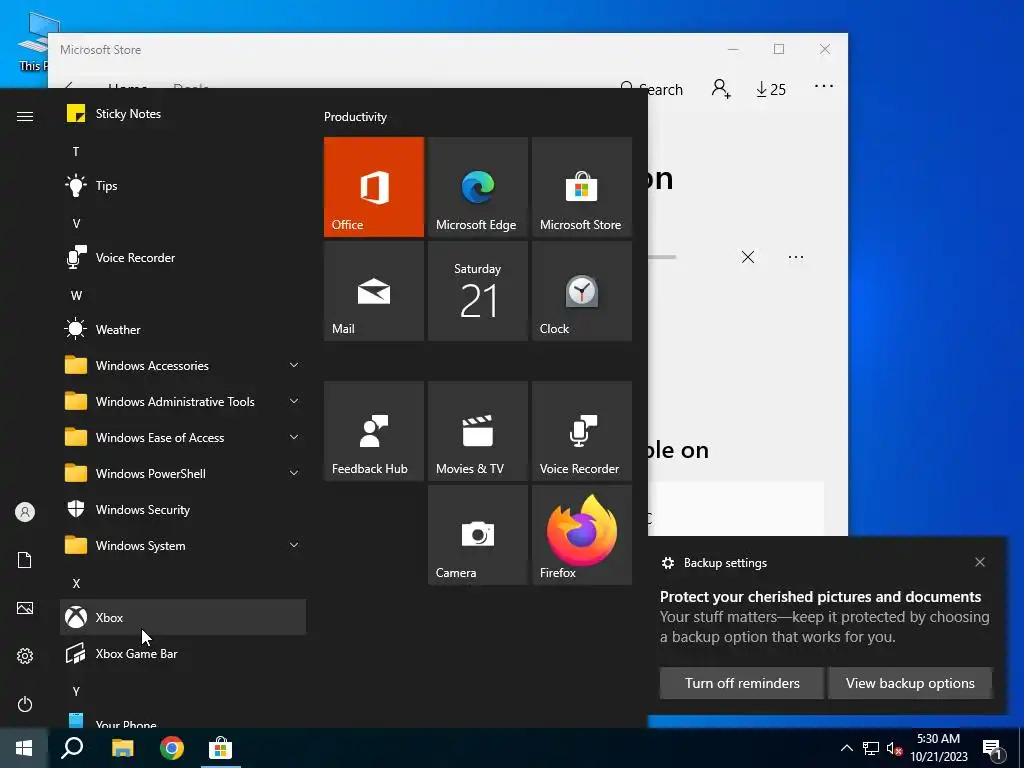1024x768 pixels.
Task: Select the Productivity group heading
Action: [x=355, y=117]
